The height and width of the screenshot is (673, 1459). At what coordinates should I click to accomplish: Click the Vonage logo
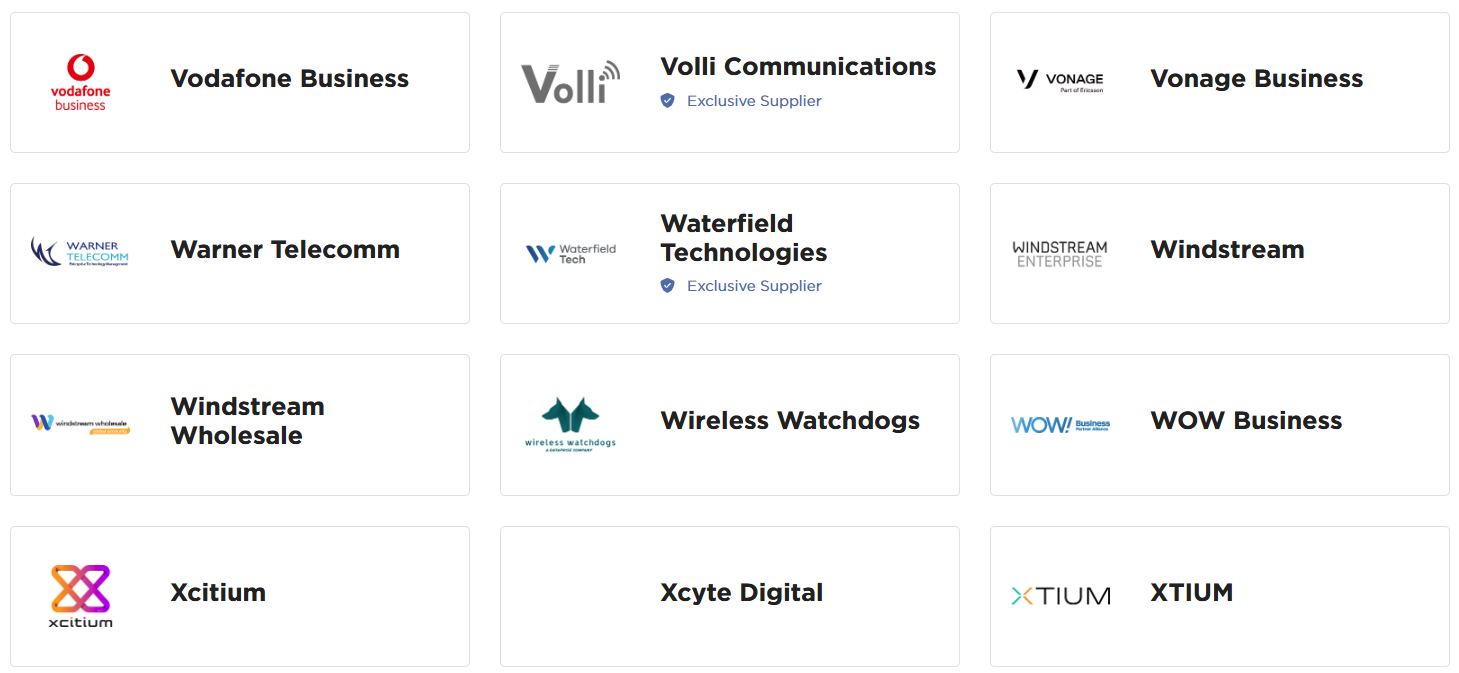(x=1060, y=80)
